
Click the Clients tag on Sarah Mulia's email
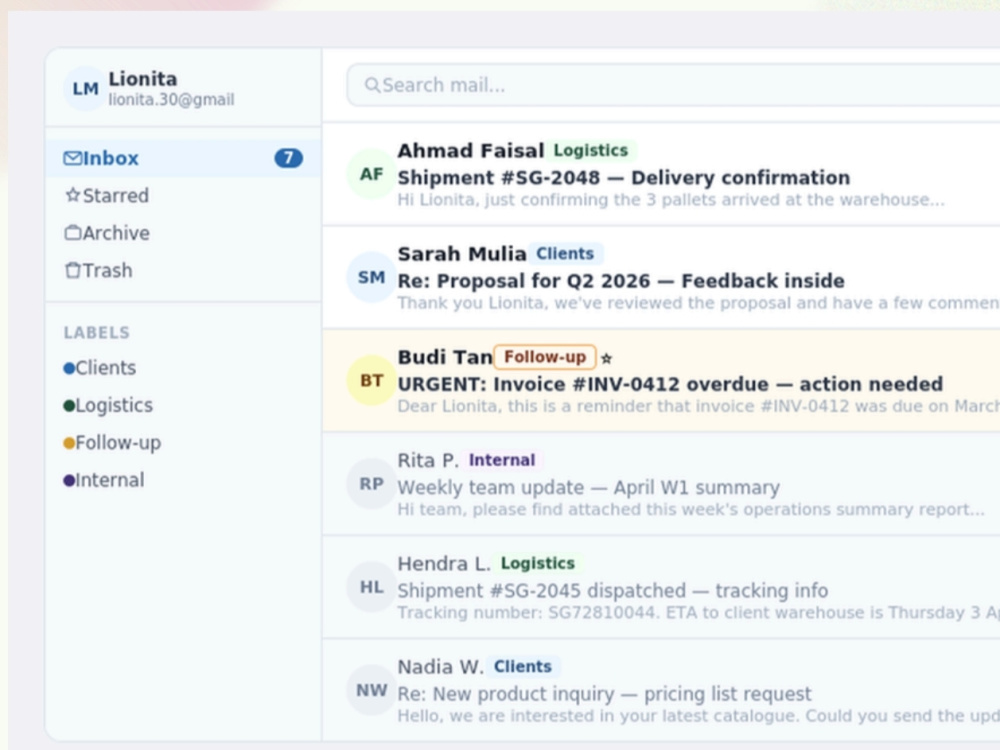click(565, 254)
